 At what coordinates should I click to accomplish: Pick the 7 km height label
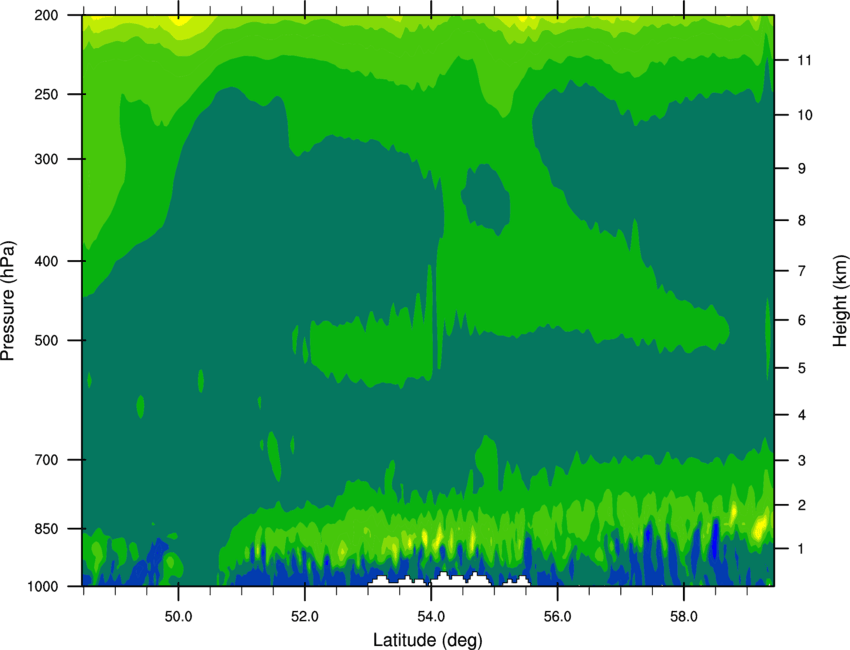pos(802,271)
